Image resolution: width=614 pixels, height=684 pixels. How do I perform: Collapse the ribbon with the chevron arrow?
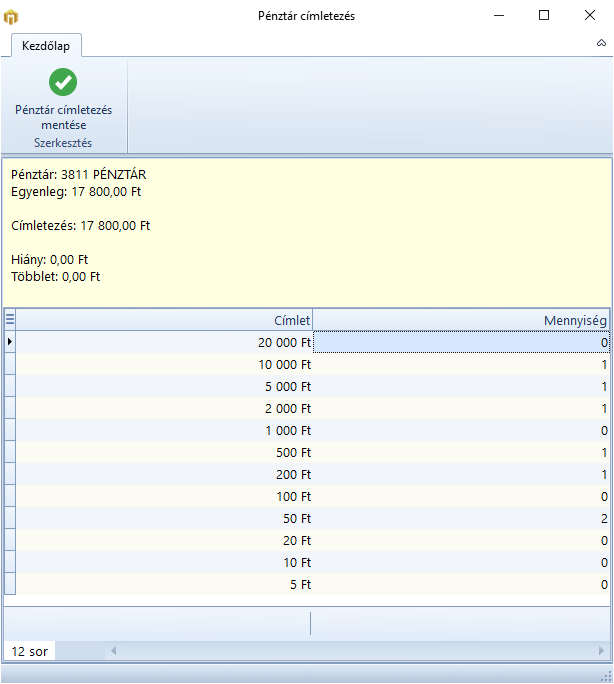tap(601, 44)
